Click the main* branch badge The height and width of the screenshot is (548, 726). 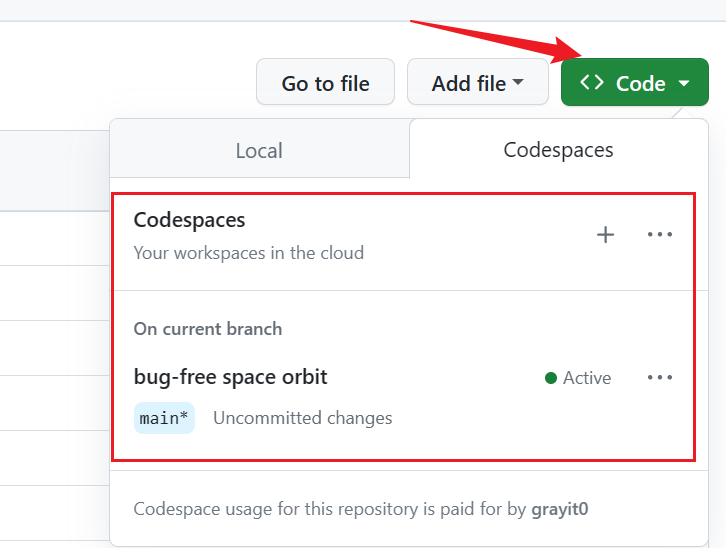point(164,418)
